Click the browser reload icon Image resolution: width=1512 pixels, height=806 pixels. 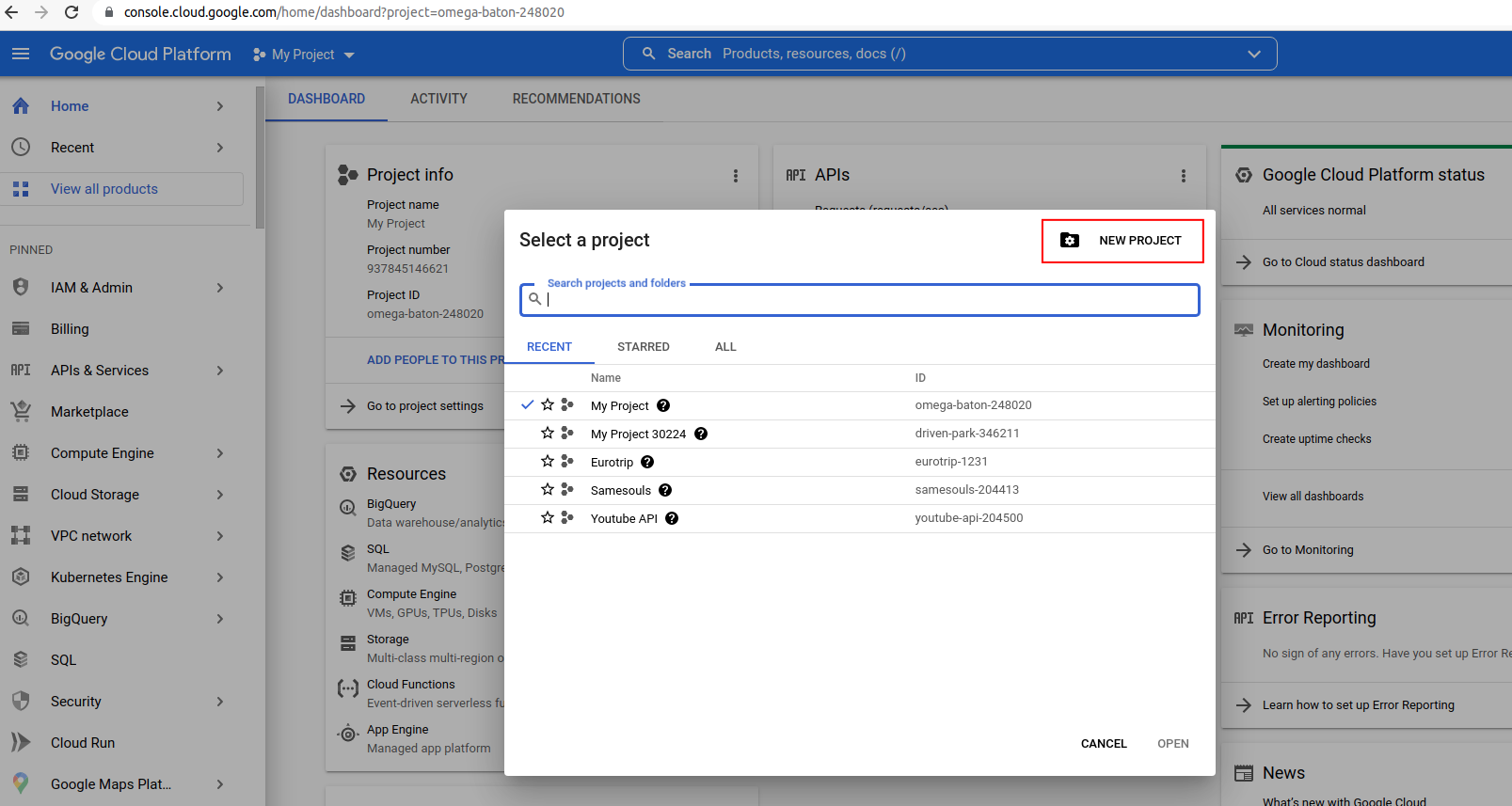pos(72,12)
